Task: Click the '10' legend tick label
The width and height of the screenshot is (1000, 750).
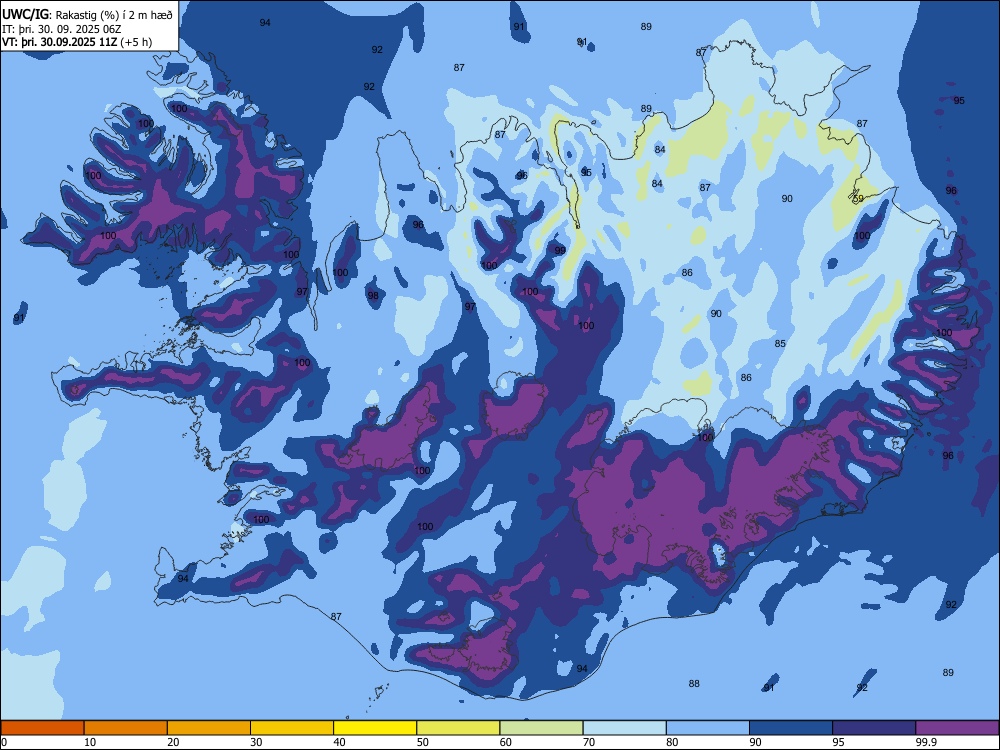Action: [90, 742]
